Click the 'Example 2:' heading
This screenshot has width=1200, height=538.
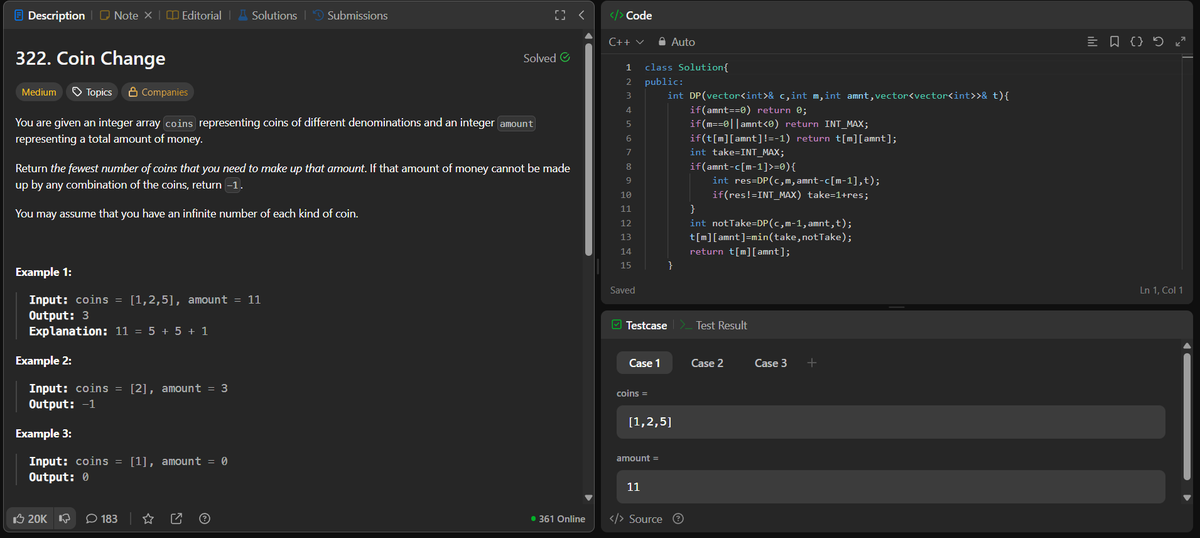pyautogui.click(x=45, y=360)
